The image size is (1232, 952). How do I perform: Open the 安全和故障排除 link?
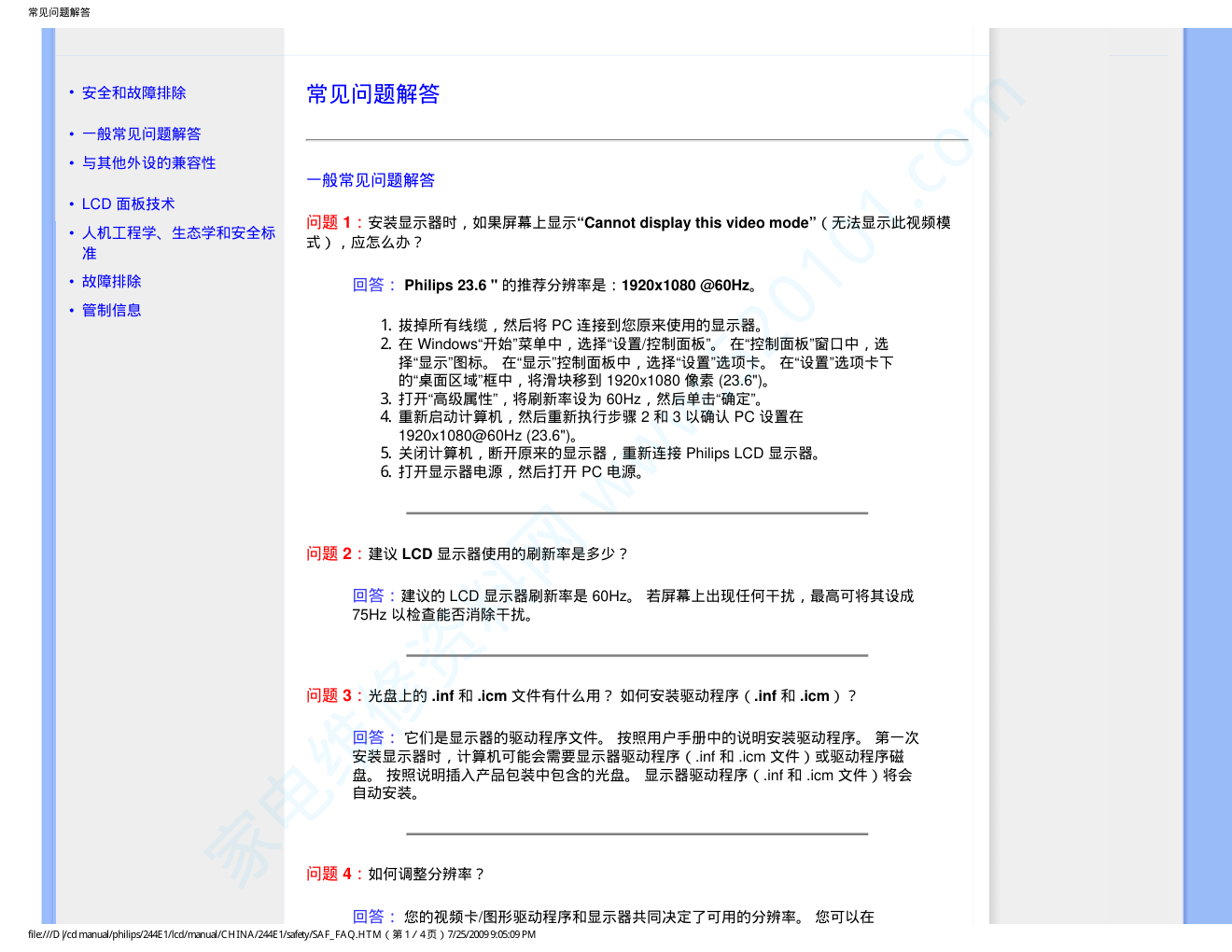click(x=133, y=93)
